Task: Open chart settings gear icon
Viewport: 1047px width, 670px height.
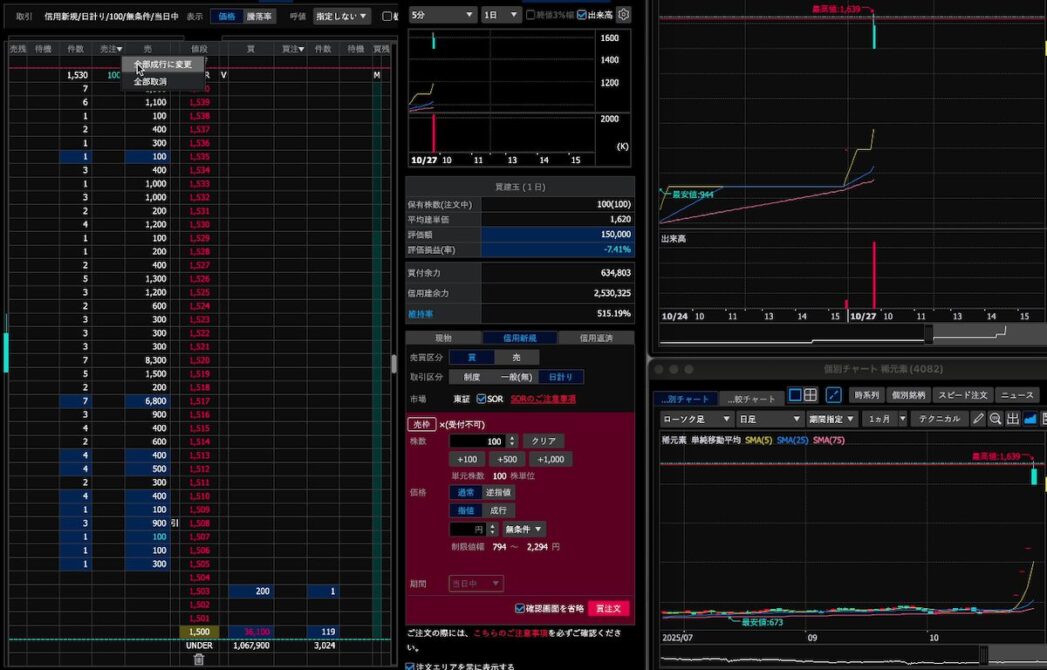Action: coord(624,15)
